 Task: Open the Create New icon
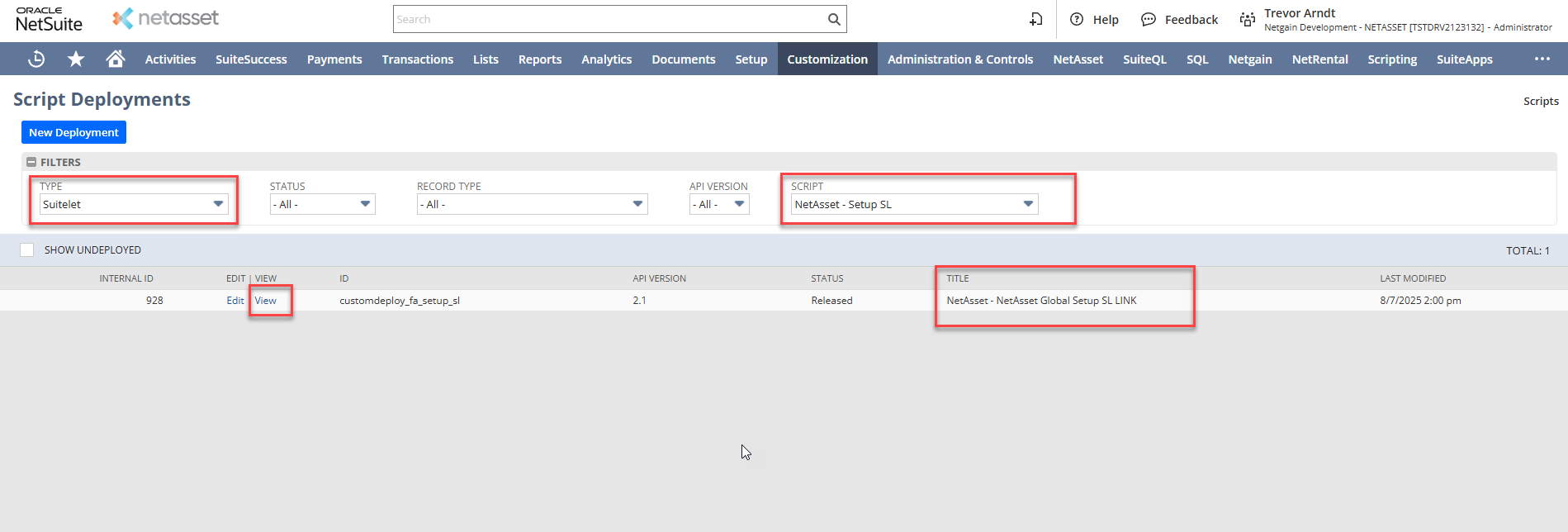[1036, 19]
